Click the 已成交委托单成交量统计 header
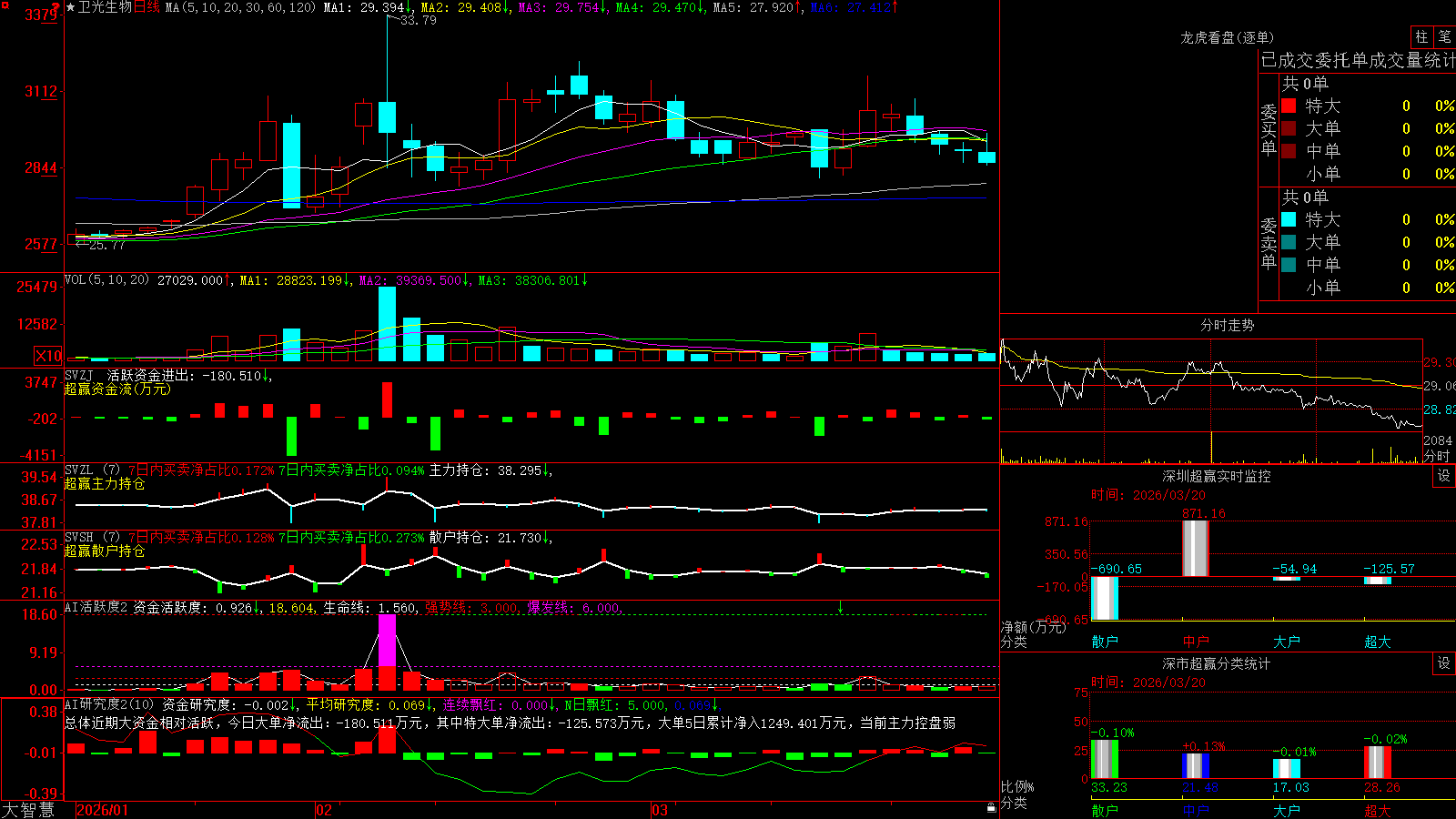The image size is (1456, 819). coord(1358,60)
